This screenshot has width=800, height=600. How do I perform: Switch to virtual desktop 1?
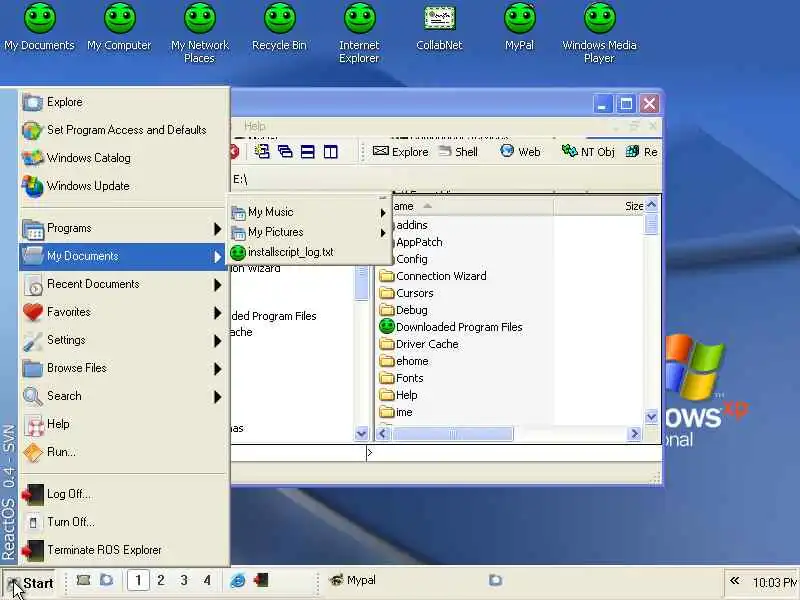tap(138, 581)
